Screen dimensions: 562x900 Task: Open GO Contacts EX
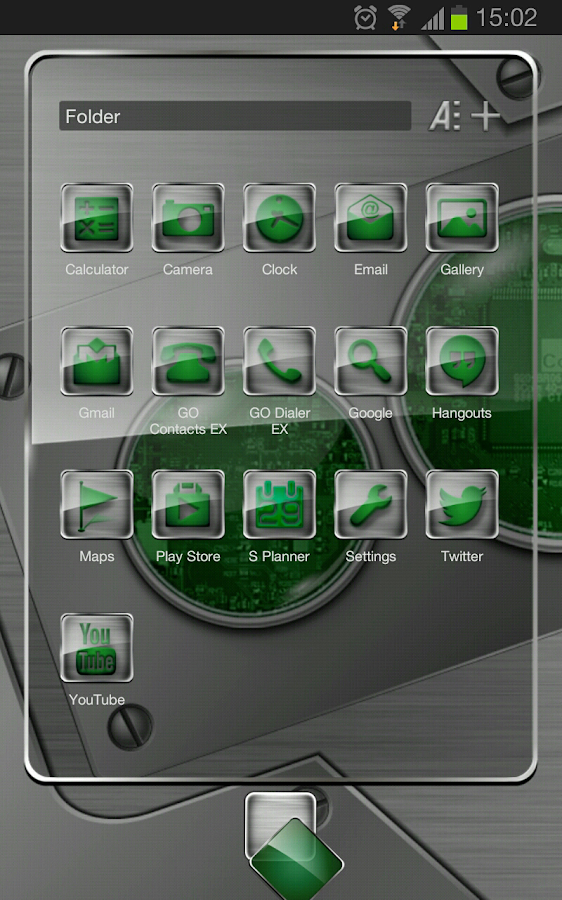tap(188, 361)
